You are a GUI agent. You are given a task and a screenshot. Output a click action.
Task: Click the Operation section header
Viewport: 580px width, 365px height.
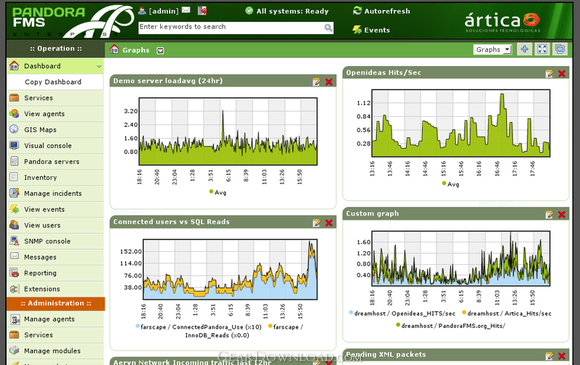pyautogui.click(x=55, y=49)
